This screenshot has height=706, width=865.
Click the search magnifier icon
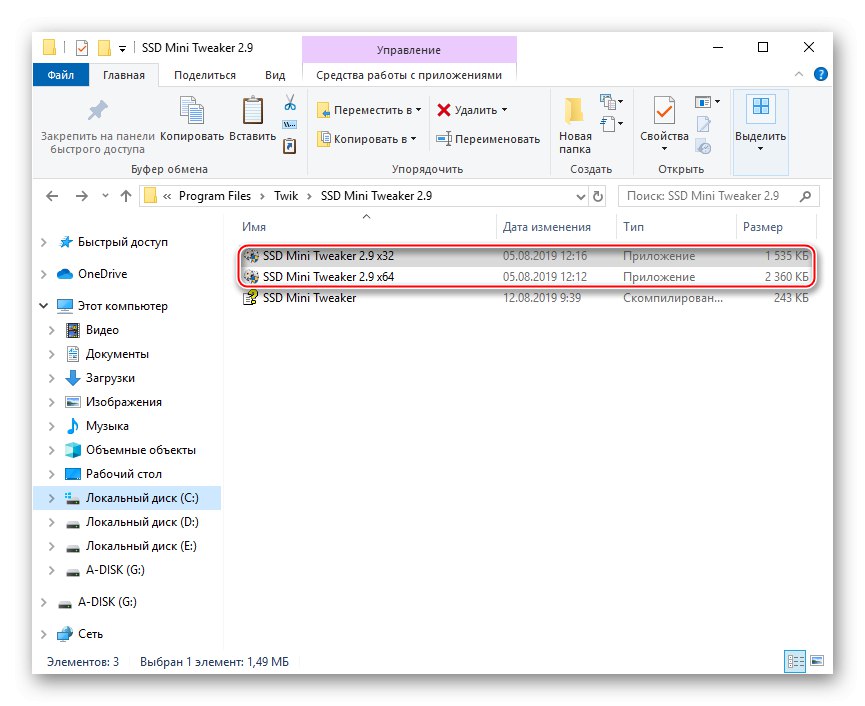(x=805, y=196)
